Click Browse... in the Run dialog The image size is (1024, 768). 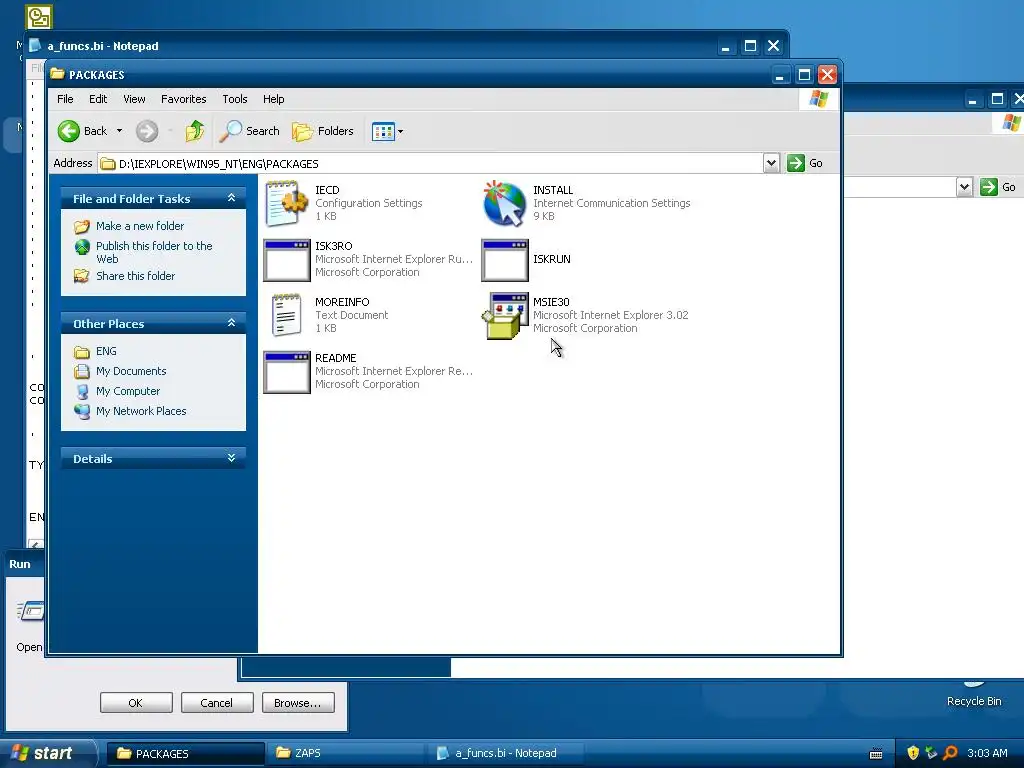(x=298, y=703)
